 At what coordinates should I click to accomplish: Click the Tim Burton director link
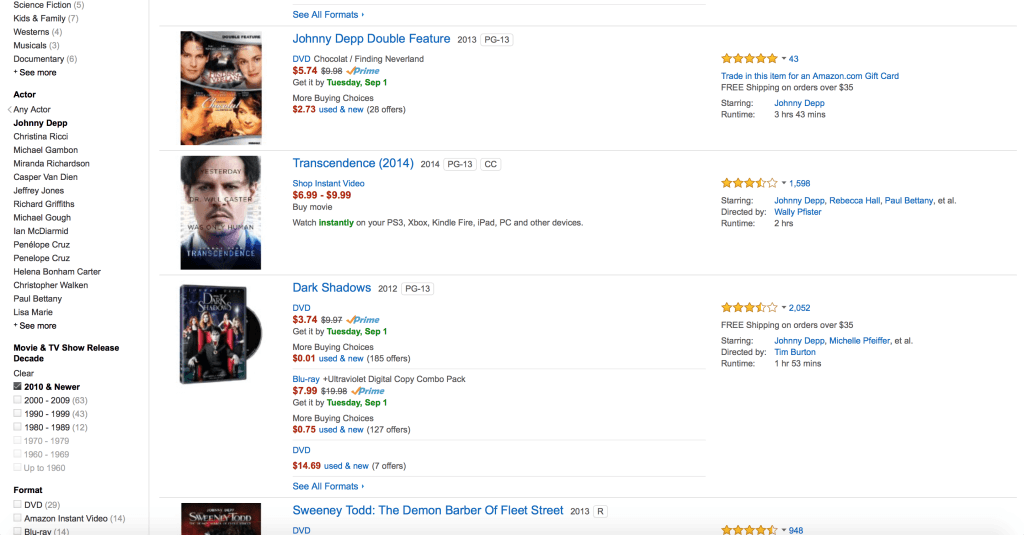[796, 352]
